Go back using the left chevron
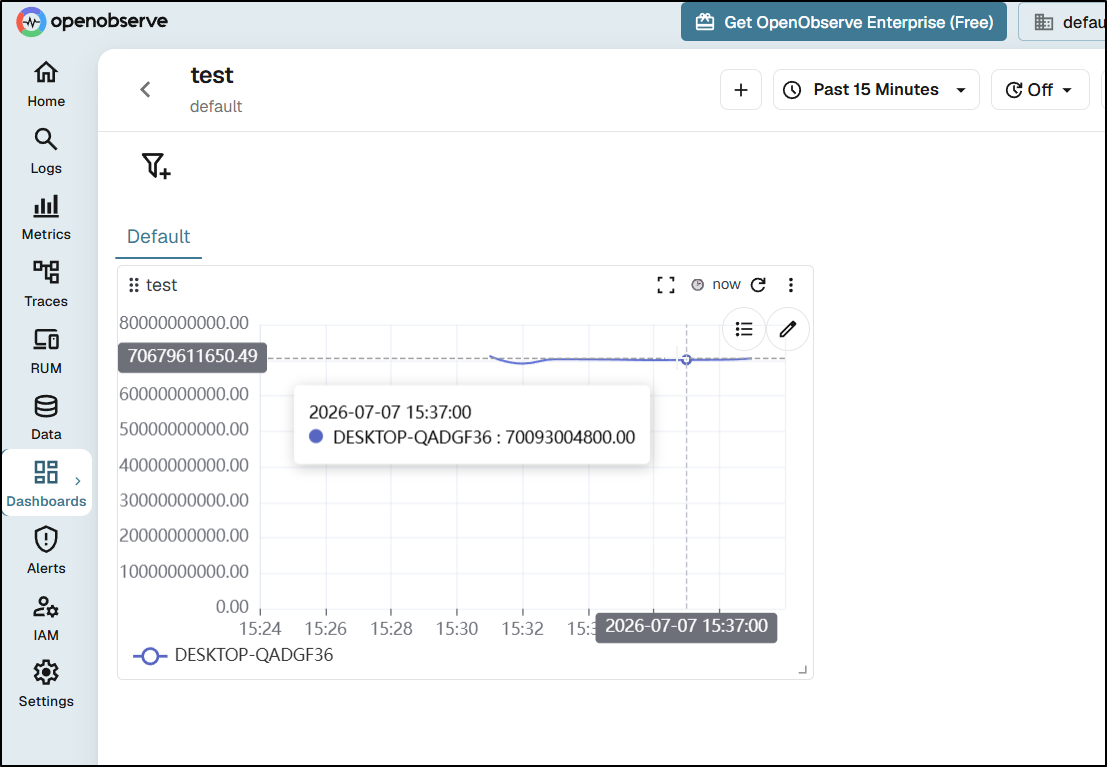1107x767 pixels. (145, 90)
